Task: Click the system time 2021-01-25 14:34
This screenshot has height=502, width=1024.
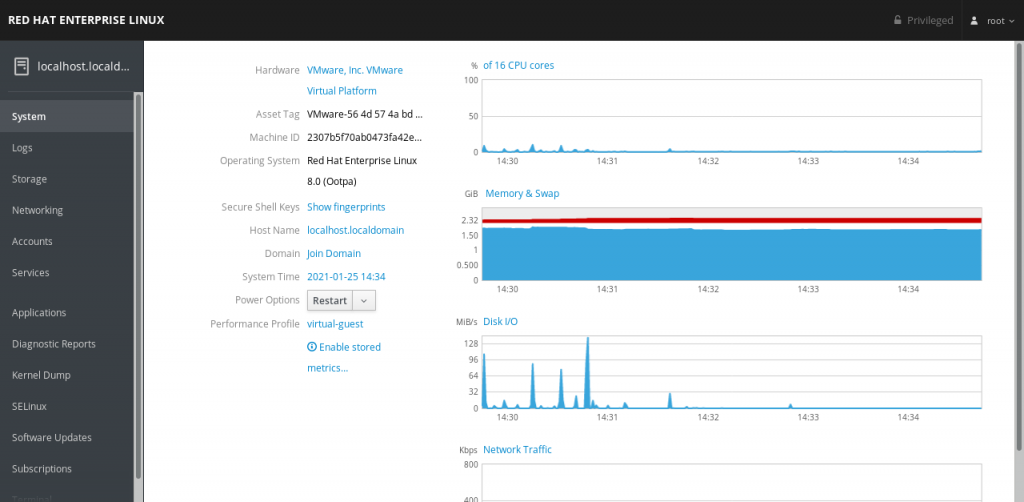Action: tap(346, 277)
